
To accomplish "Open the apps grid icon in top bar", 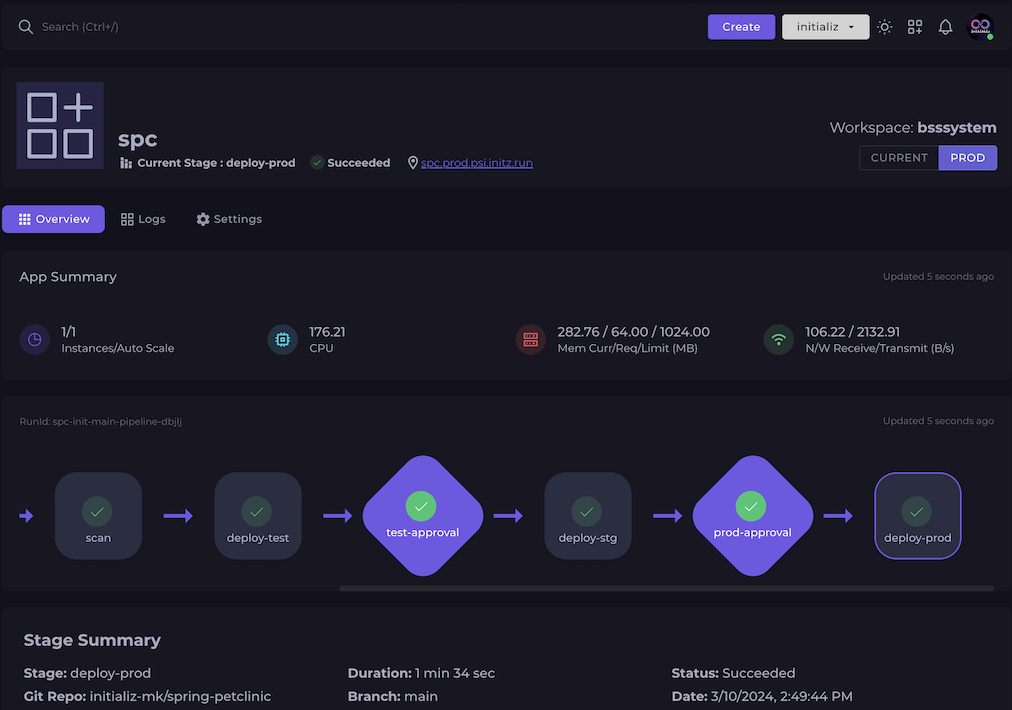I will pyautogui.click(x=915, y=26).
